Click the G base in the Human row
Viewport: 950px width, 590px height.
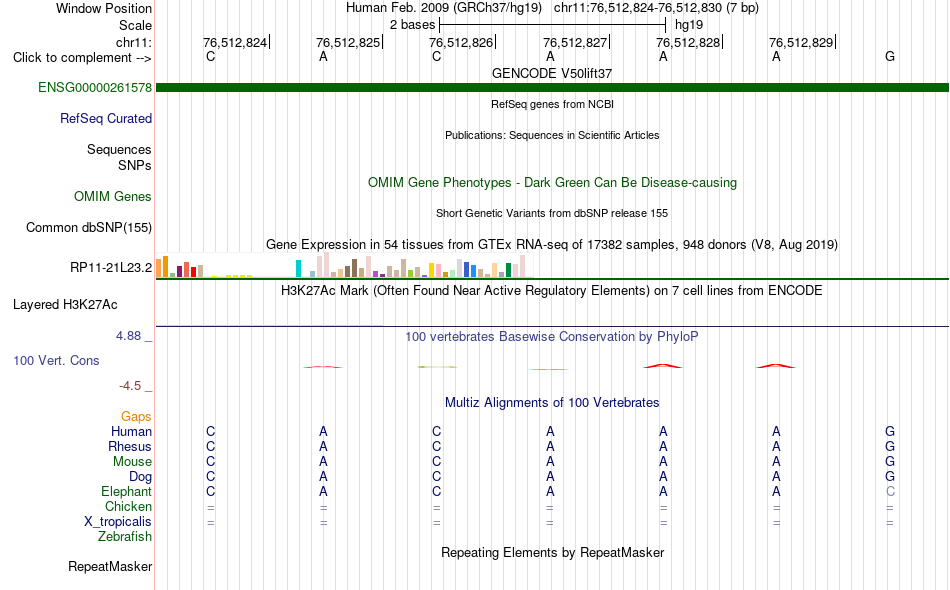889,431
